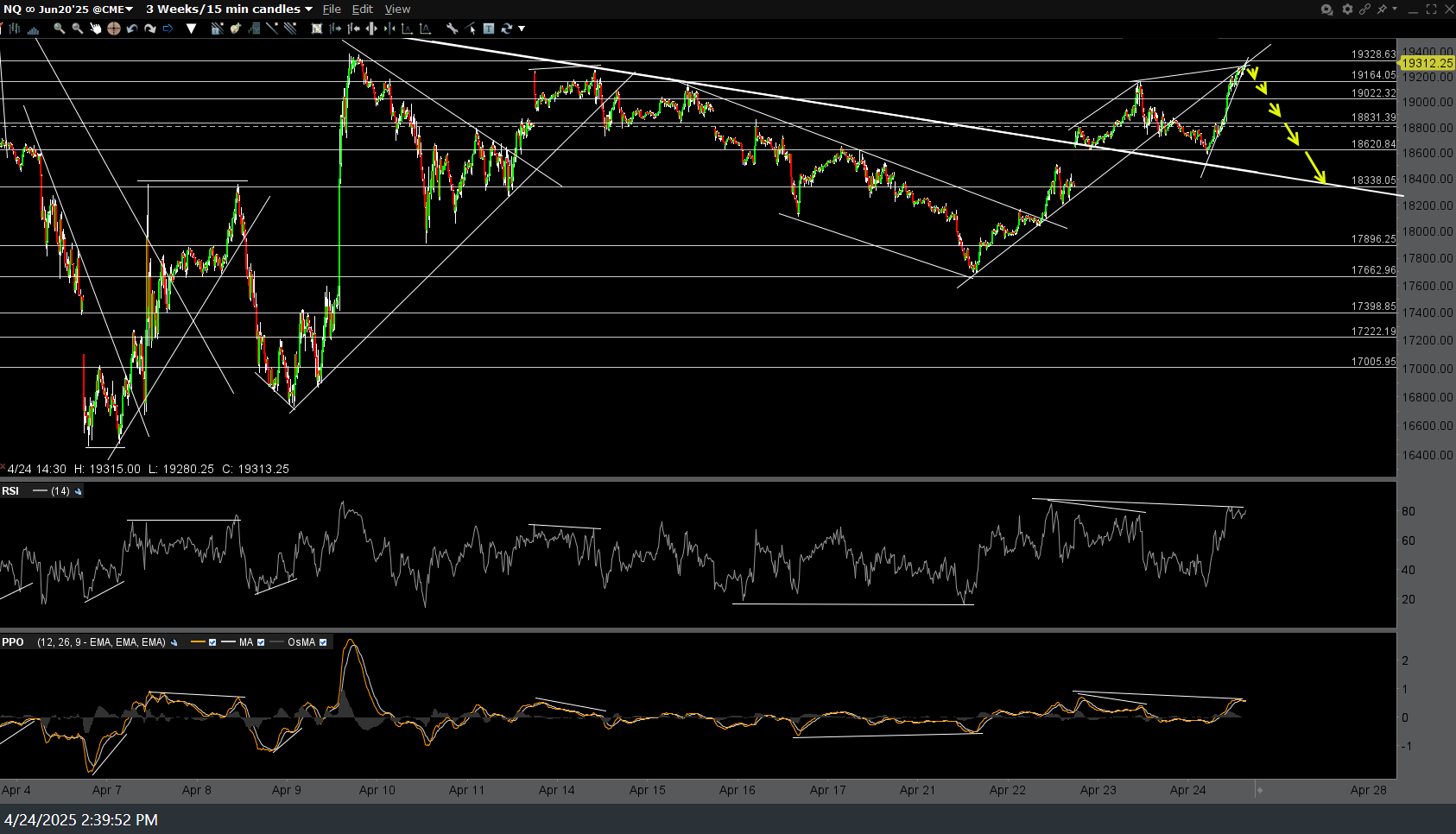Uncheck the PPO orange line checkbox
Screen dimensions: 1456x834
pos(212,642)
